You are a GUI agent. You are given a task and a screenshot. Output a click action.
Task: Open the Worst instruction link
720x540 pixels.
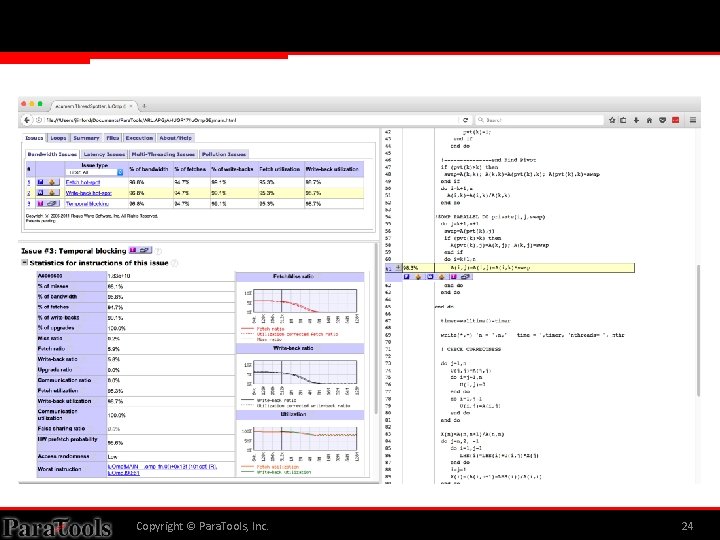click(x=163, y=469)
